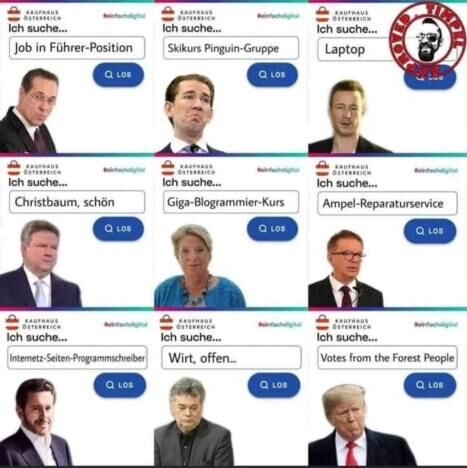Click the basket logo above 'Giga-Blogrammier-Kurs'
Viewport: 467px width, 468px height.
coord(168,168)
